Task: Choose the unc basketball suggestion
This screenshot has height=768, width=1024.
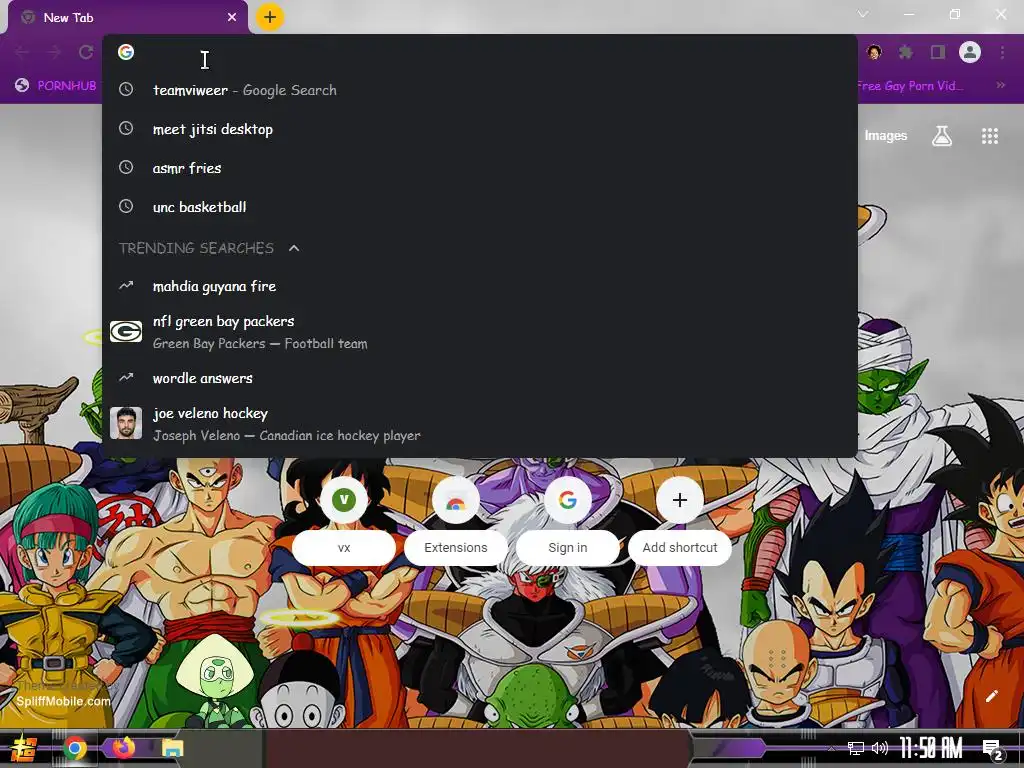Action: (x=479, y=207)
